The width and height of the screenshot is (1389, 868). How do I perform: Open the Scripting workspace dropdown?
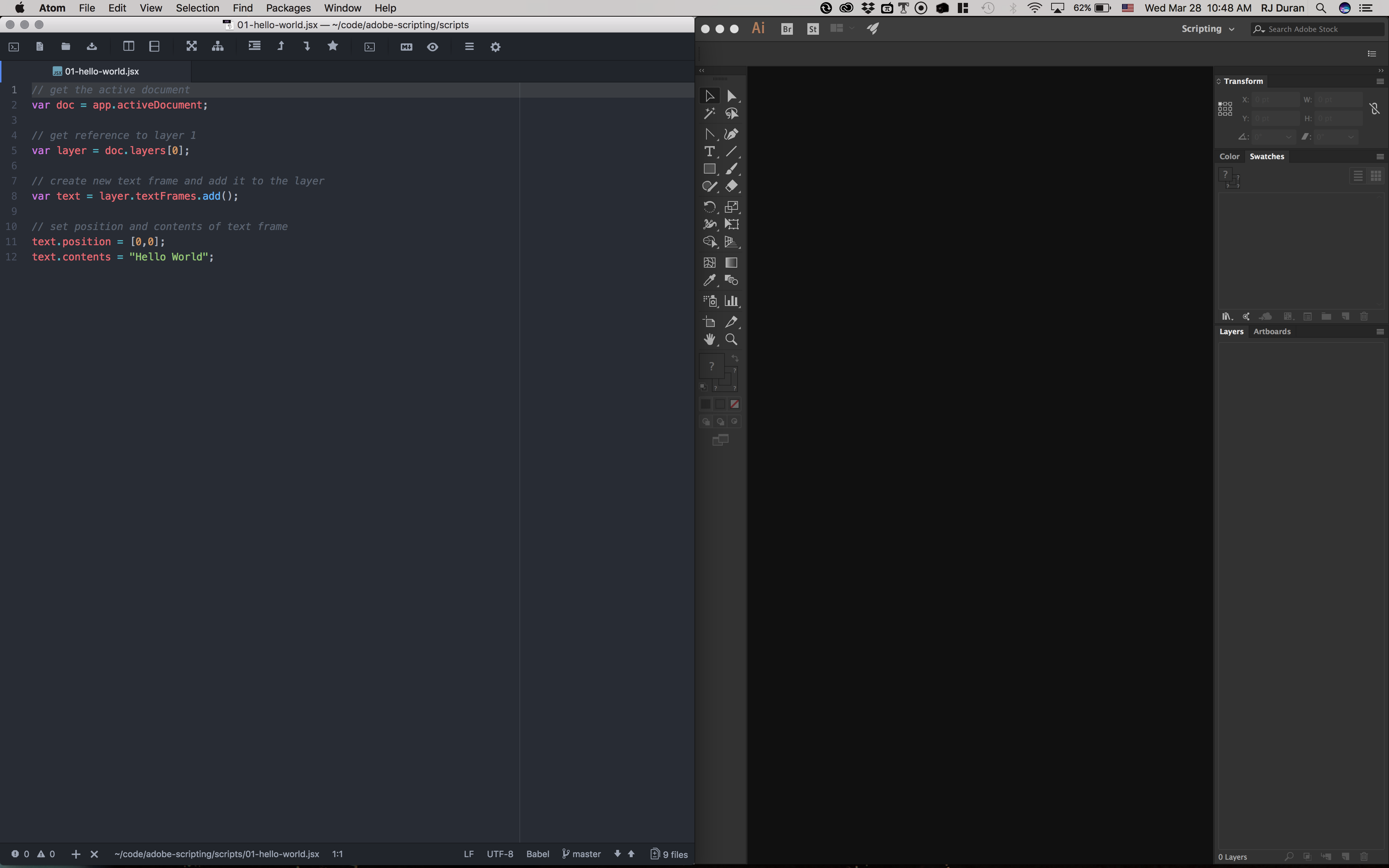(x=1207, y=29)
